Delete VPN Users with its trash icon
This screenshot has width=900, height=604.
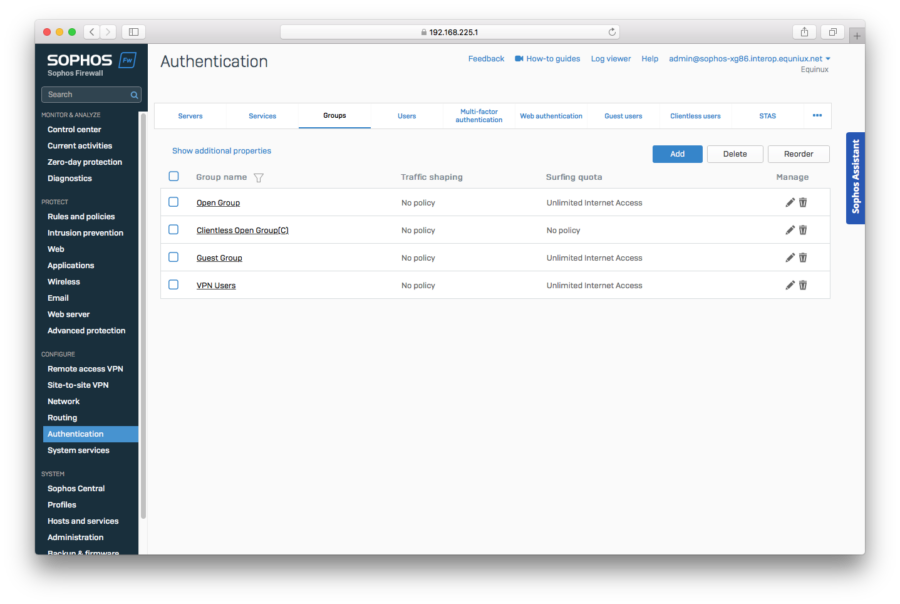click(803, 285)
